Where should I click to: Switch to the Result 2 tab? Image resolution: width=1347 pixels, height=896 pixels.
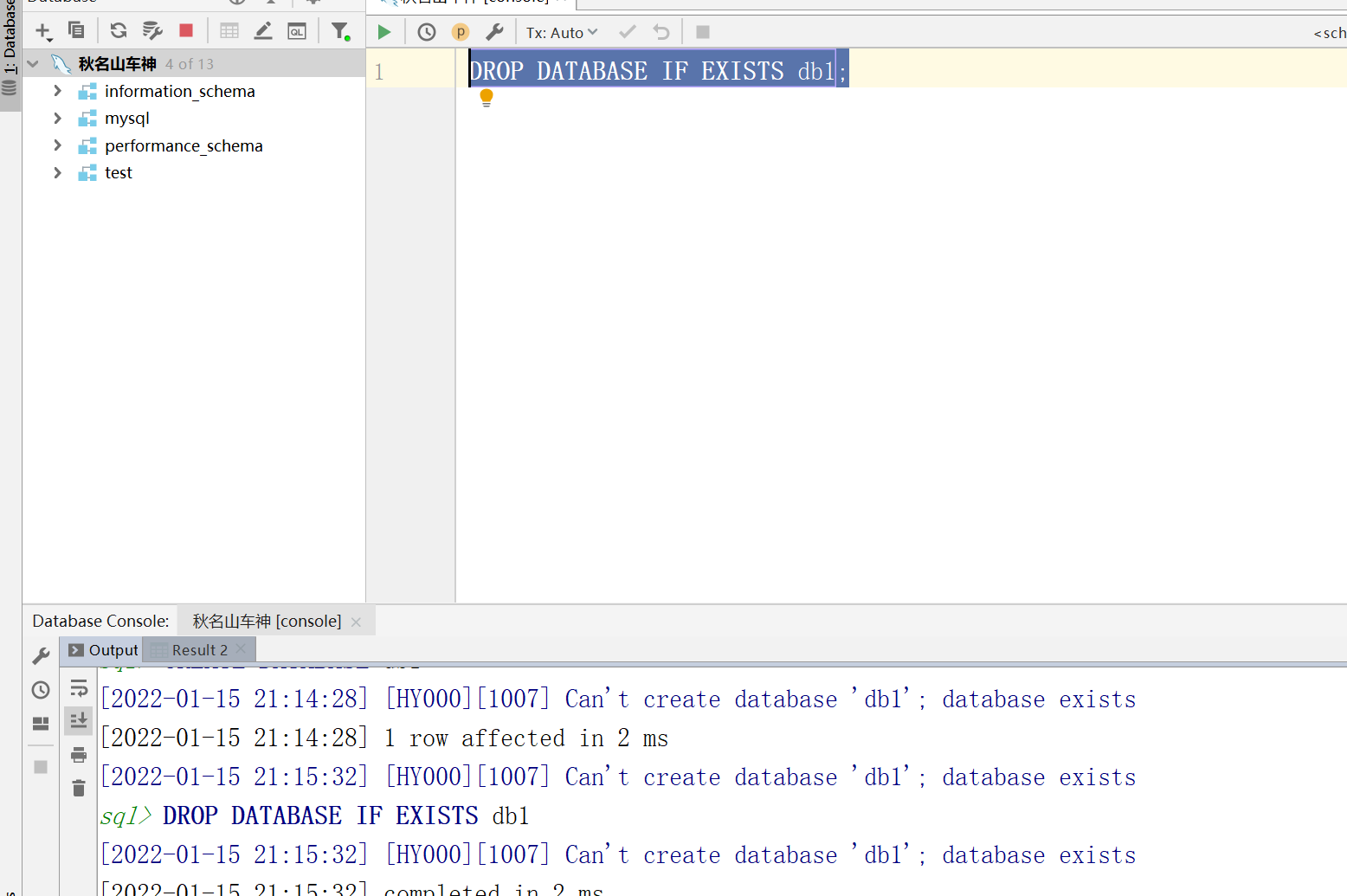(x=199, y=650)
